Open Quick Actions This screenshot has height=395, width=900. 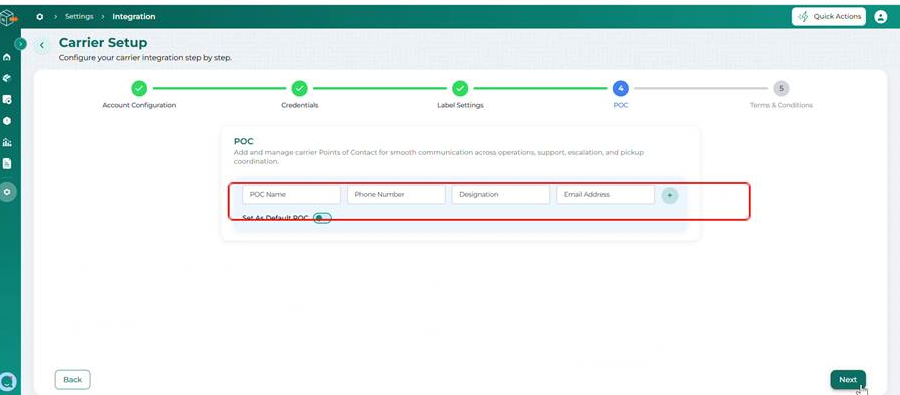829,17
